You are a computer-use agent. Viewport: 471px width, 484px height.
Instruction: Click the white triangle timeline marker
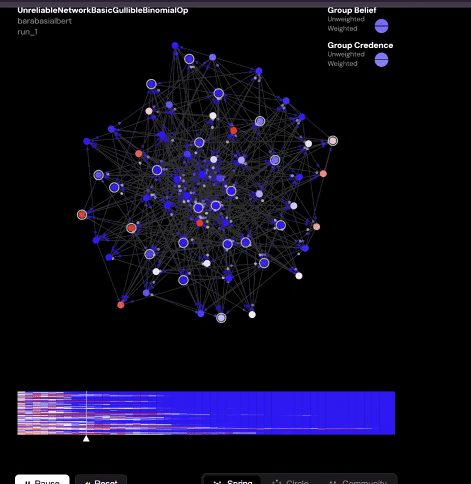[86, 439]
